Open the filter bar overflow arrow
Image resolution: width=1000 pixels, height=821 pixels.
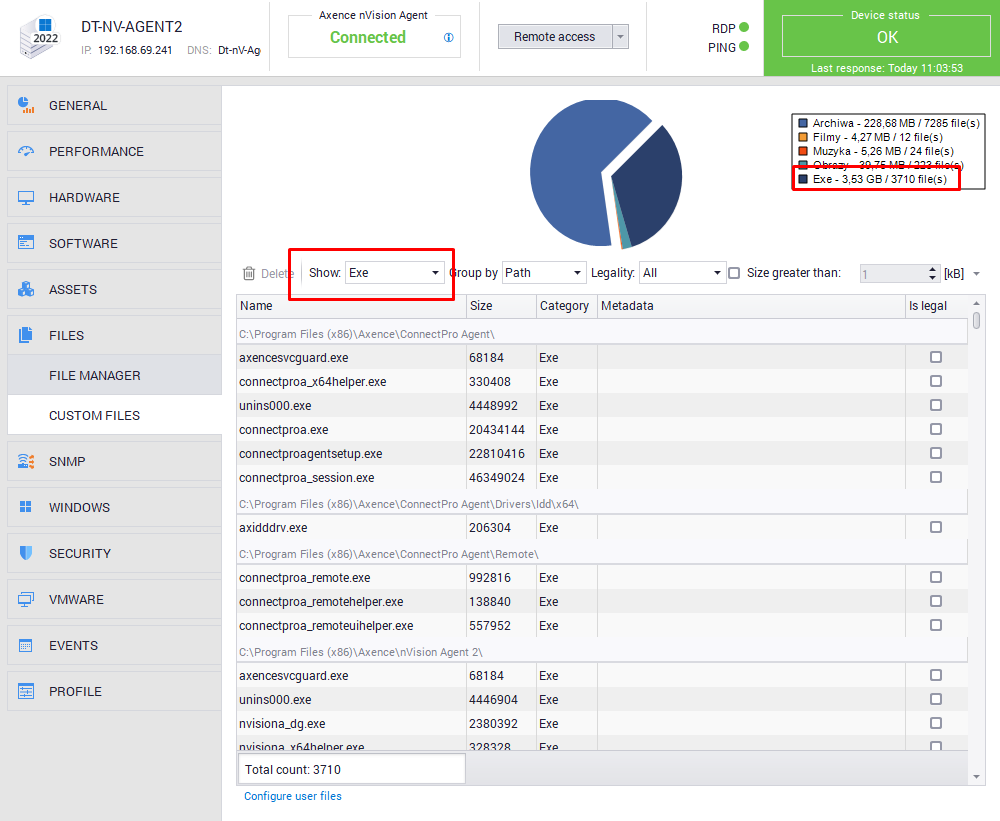(976, 274)
